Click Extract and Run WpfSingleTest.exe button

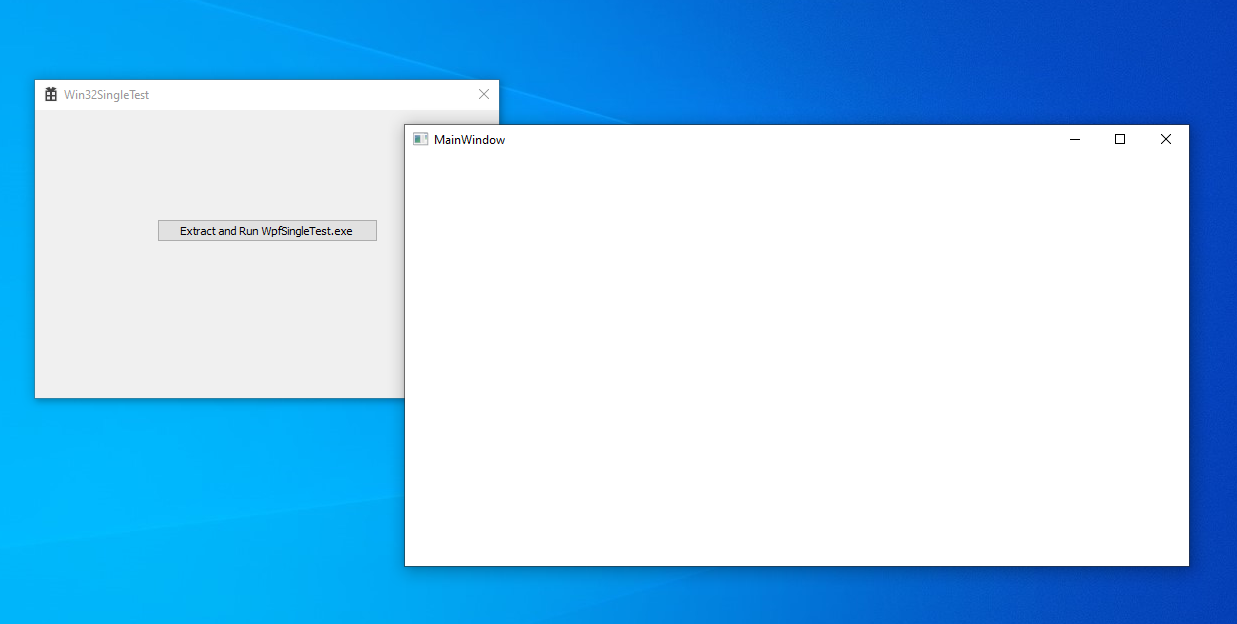(267, 231)
